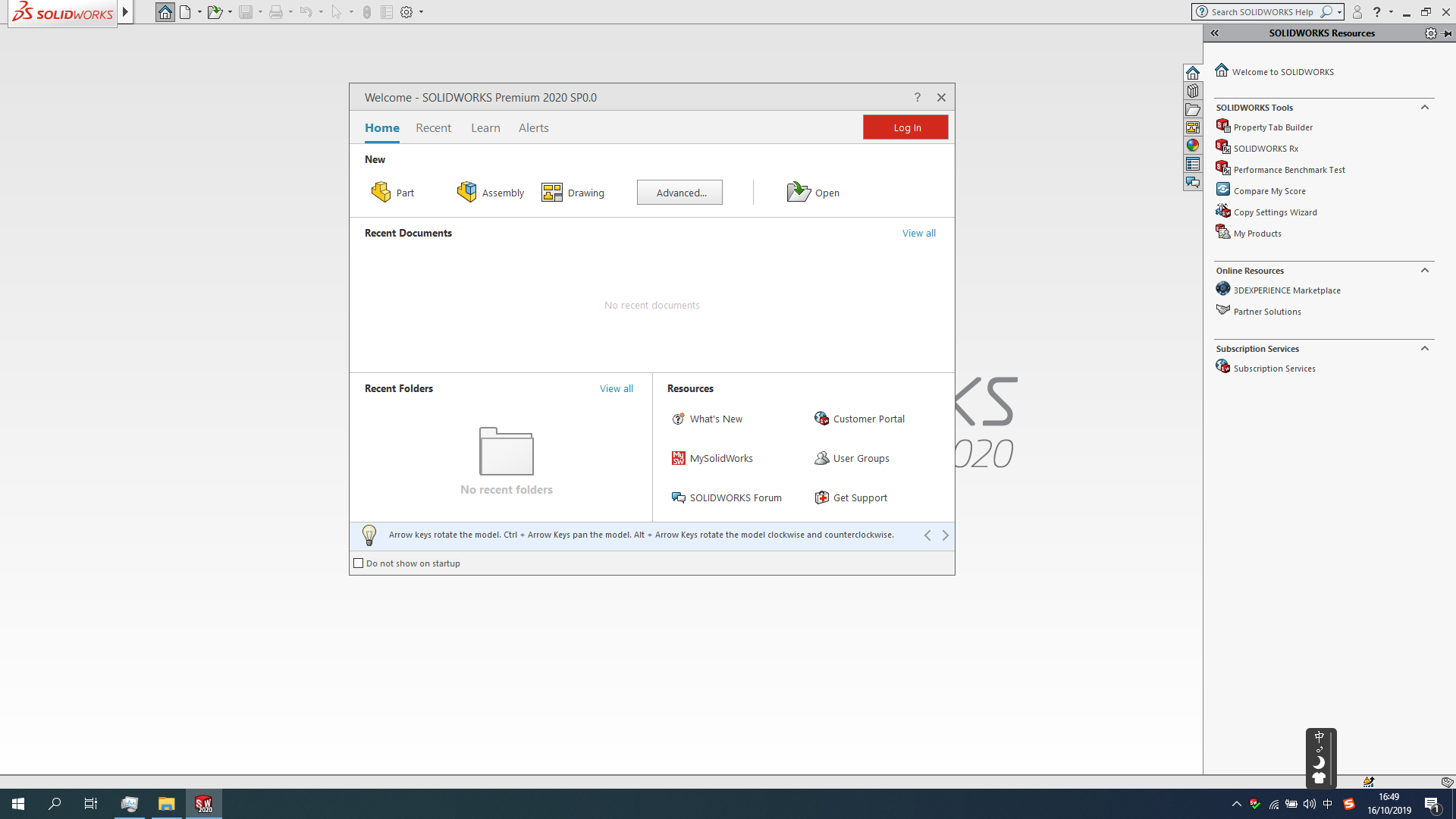Collapse the task pane with double chevron

click(x=1215, y=33)
